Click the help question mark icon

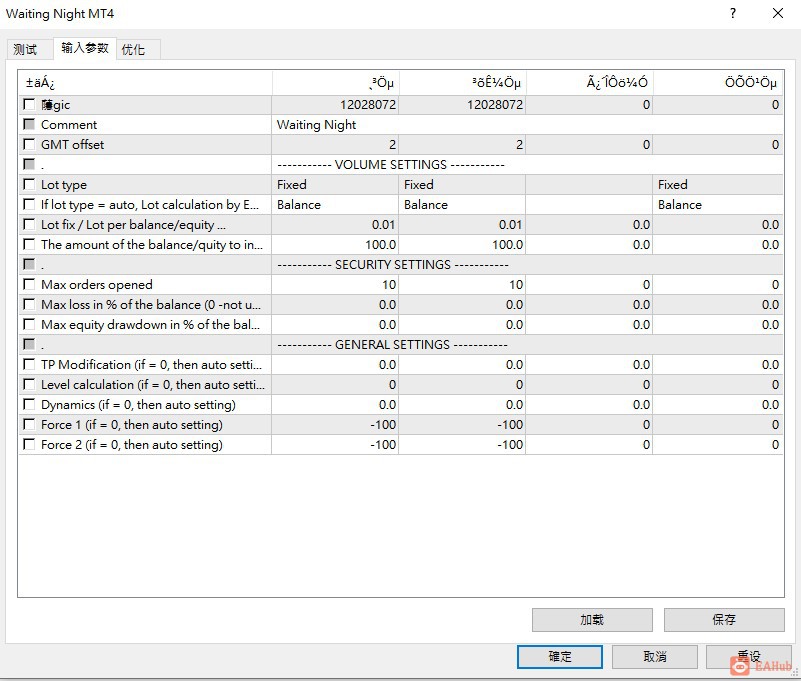coord(733,13)
